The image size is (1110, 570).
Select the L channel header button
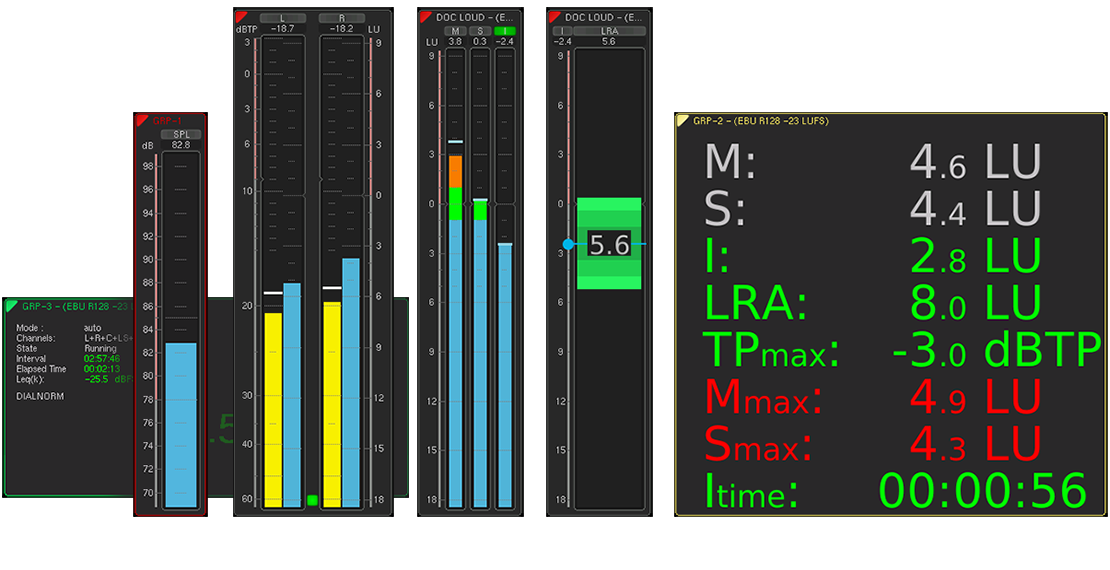coord(283,18)
